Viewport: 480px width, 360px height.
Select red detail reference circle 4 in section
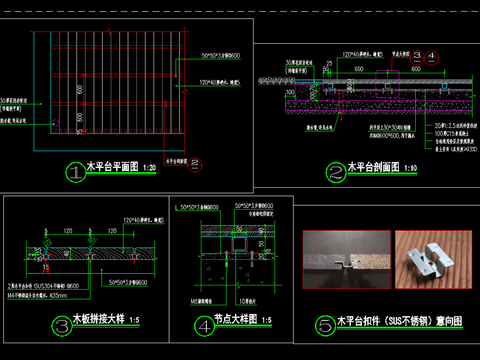[x=431, y=57]
